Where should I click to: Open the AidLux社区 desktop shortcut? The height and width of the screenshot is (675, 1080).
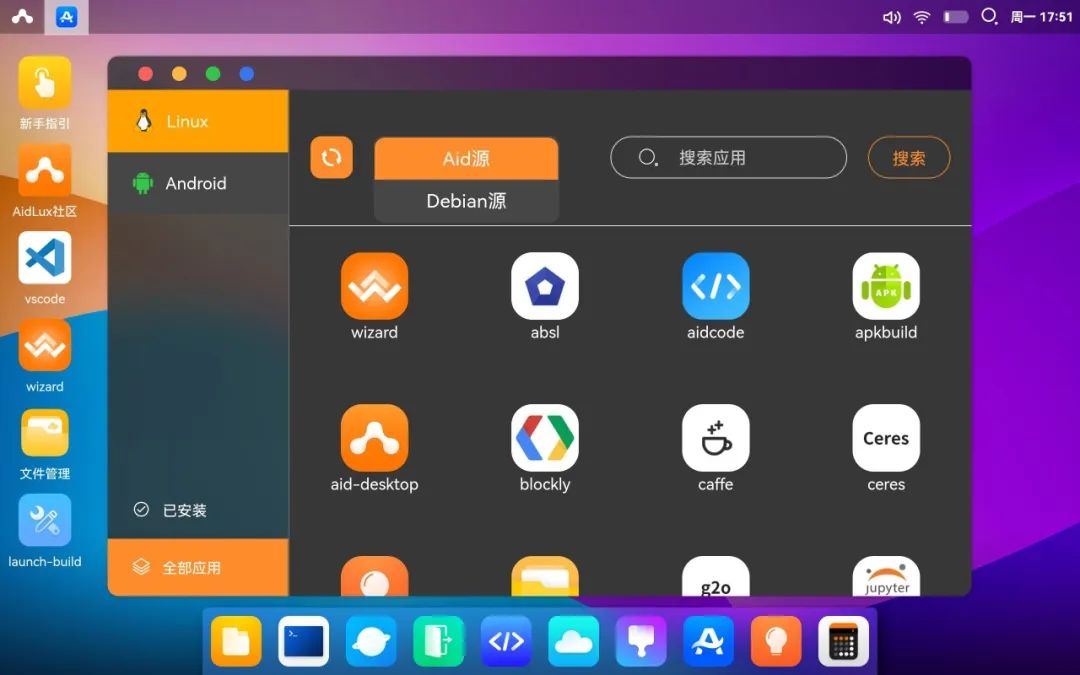(x=45, y=171)
